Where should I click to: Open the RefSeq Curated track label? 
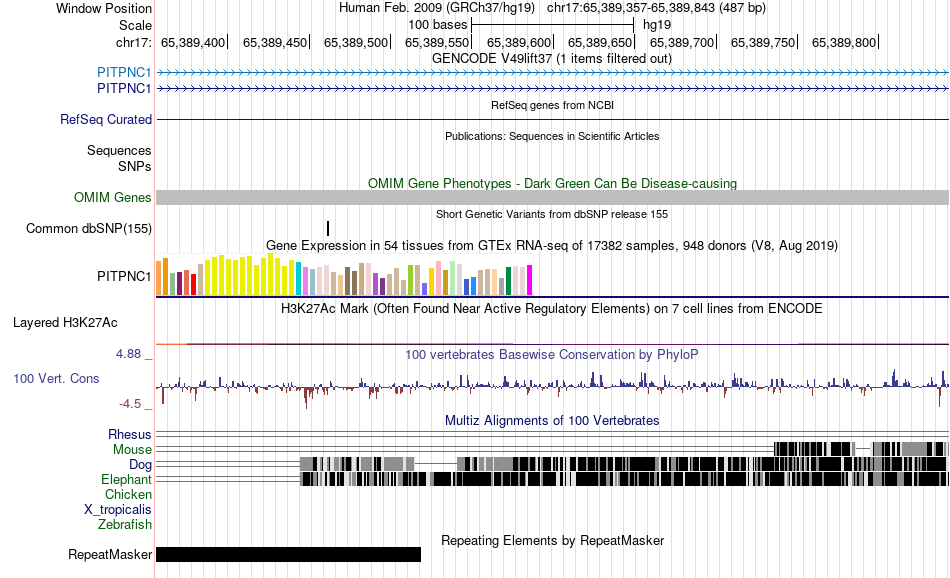click(106, 119)
